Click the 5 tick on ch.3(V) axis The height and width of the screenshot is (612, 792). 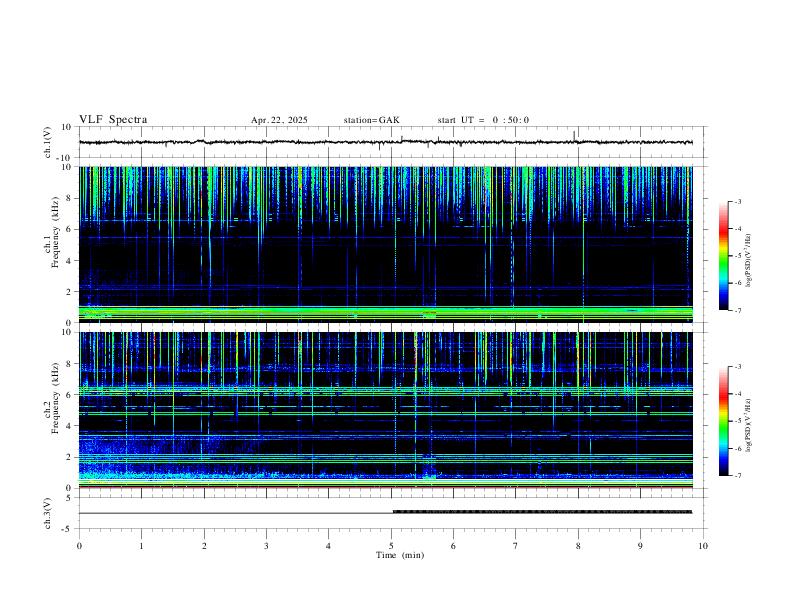pos(69,497)
